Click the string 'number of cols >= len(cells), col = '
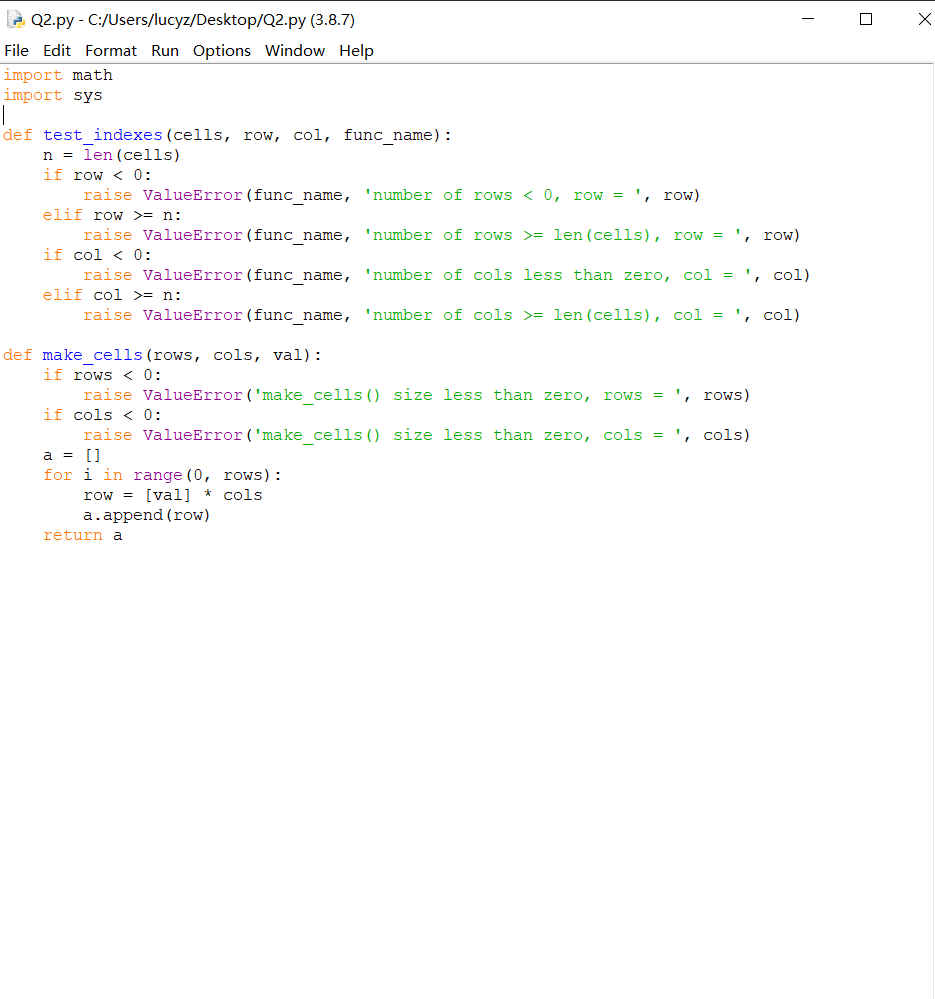 coord(553,316)
